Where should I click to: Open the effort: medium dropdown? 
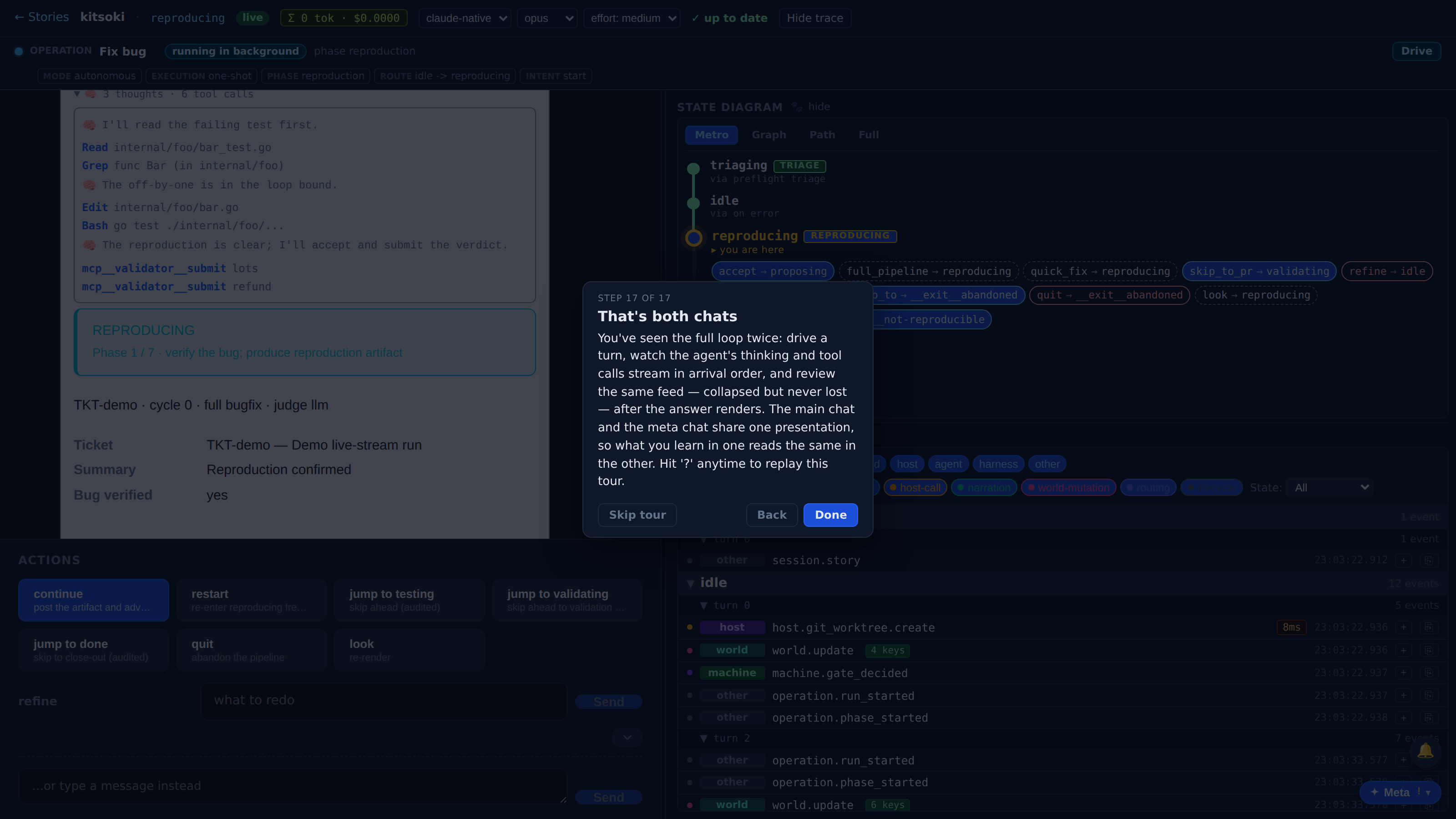tap(632, 18)
